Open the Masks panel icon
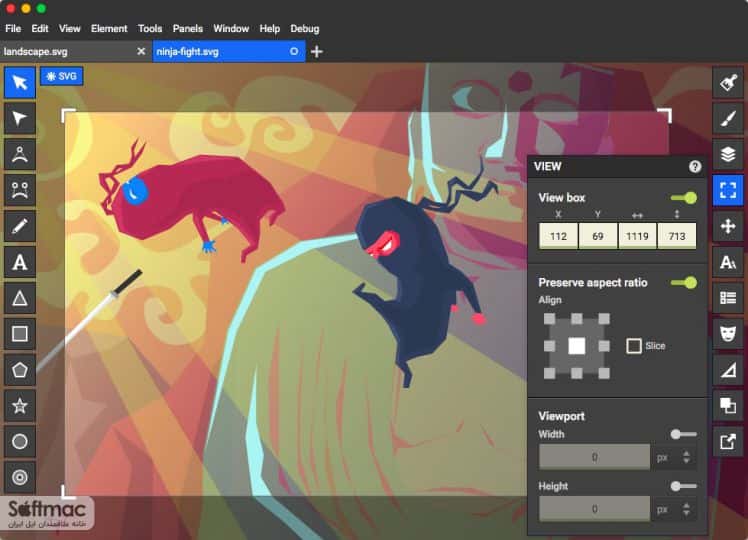The height and width of the screenshot is (540, 748). click(x=727, y=334)
